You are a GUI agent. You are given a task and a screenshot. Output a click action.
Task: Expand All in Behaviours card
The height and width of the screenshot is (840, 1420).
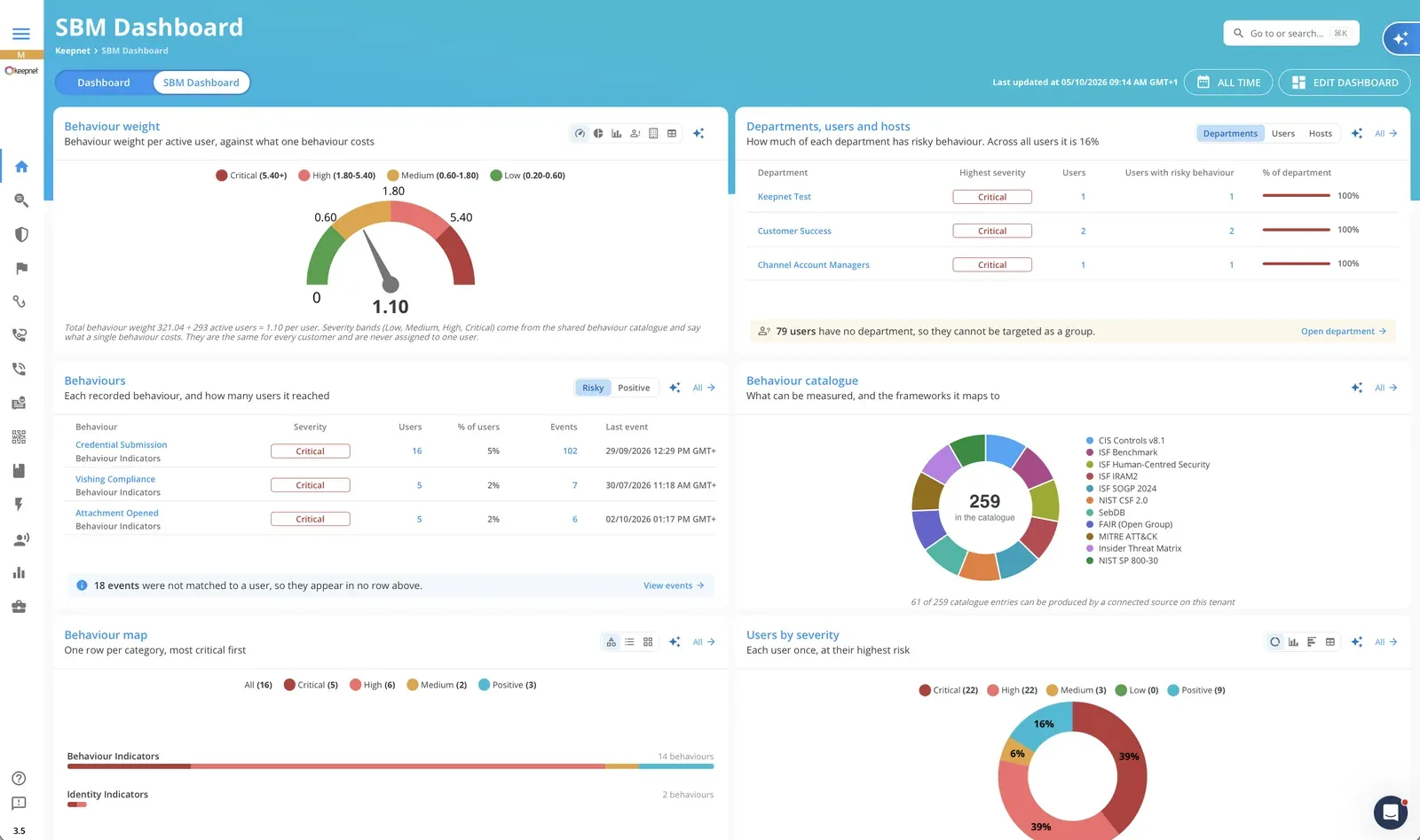(x=704, y=388)
